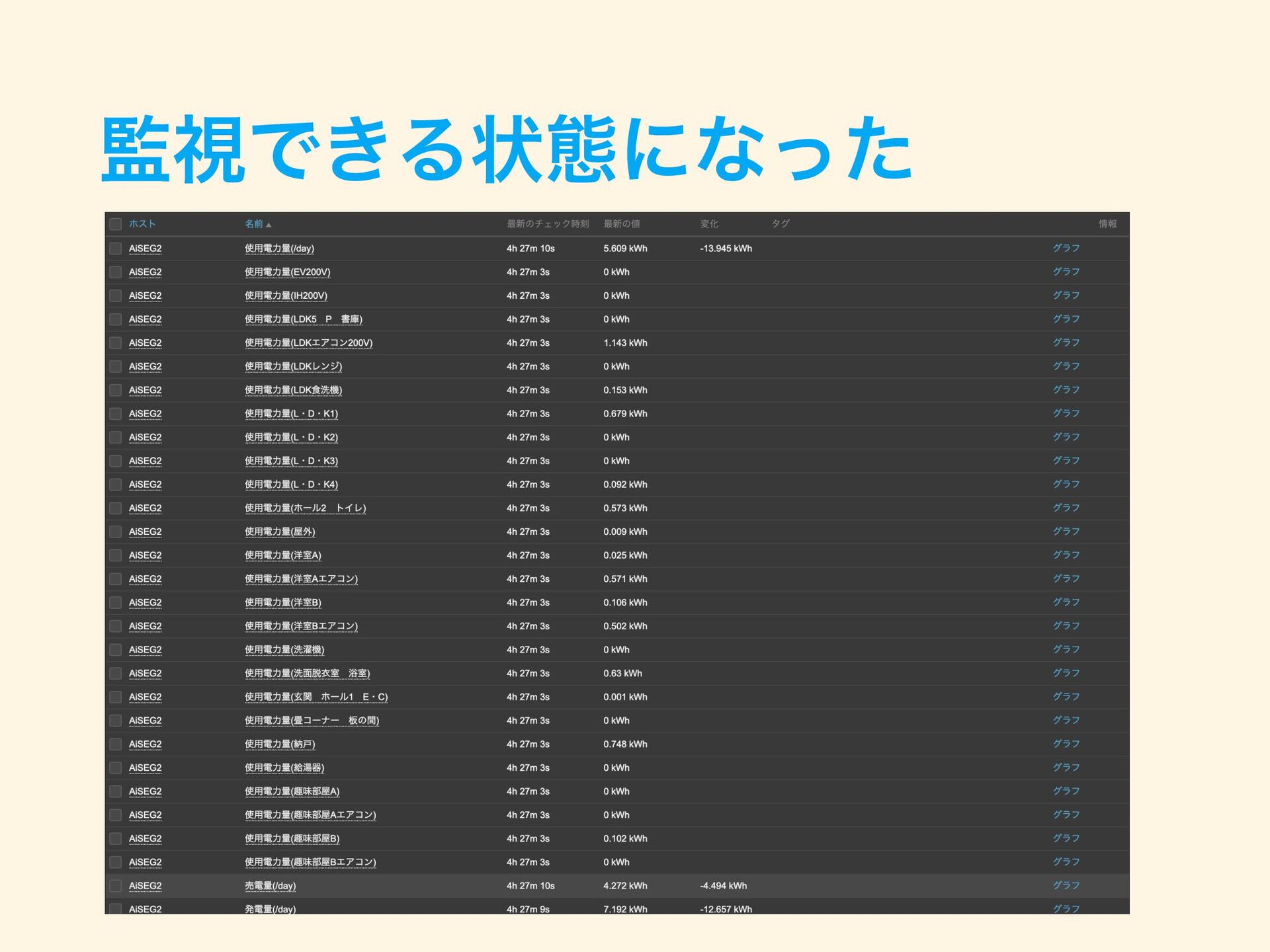This screenshot has height=952, width=1270.
Task: Open item 使用電力量(洗面脱衣室 浴室)
Action: coord(308,673)
